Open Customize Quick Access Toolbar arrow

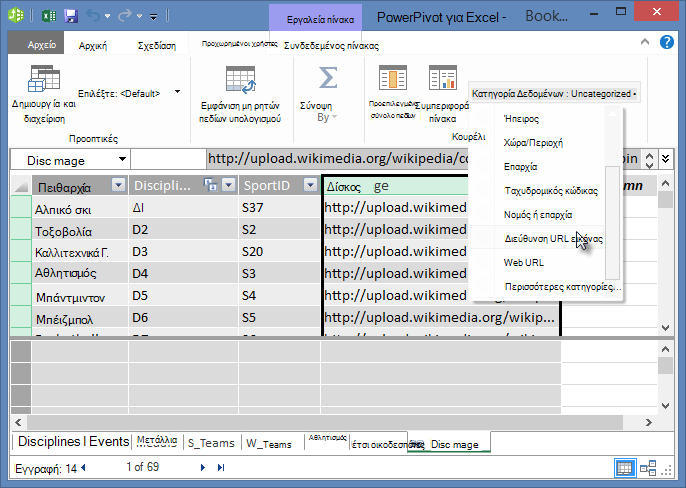click(154, 17)
